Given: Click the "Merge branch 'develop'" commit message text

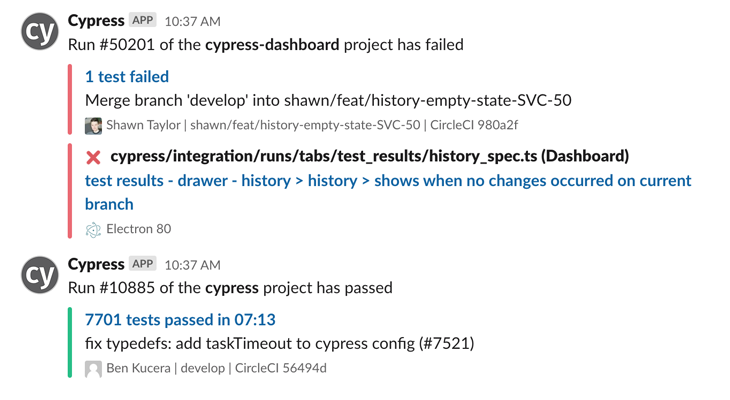Looking at the screenshot, I should tap(328, 100).
